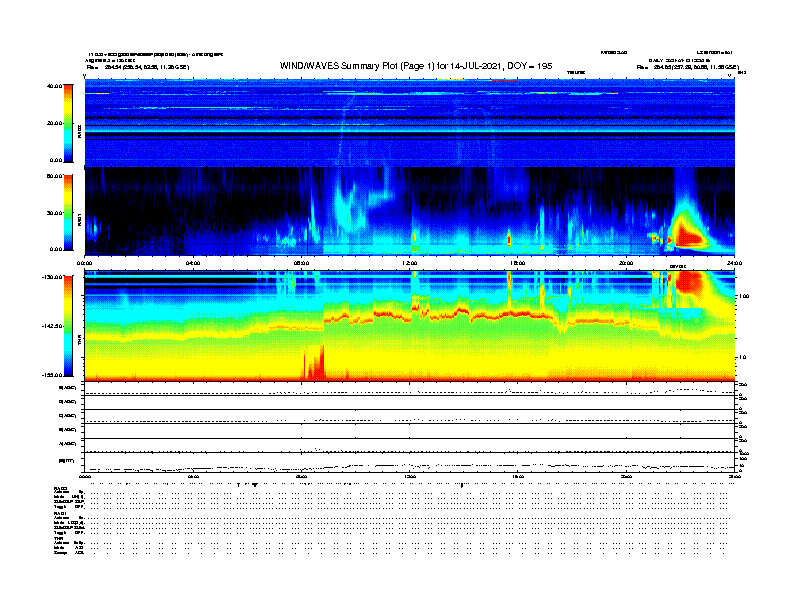This screenshot has height=612, width=792.
Task: Click the RAD2 color scale bar
Action: tap(68, 123)
